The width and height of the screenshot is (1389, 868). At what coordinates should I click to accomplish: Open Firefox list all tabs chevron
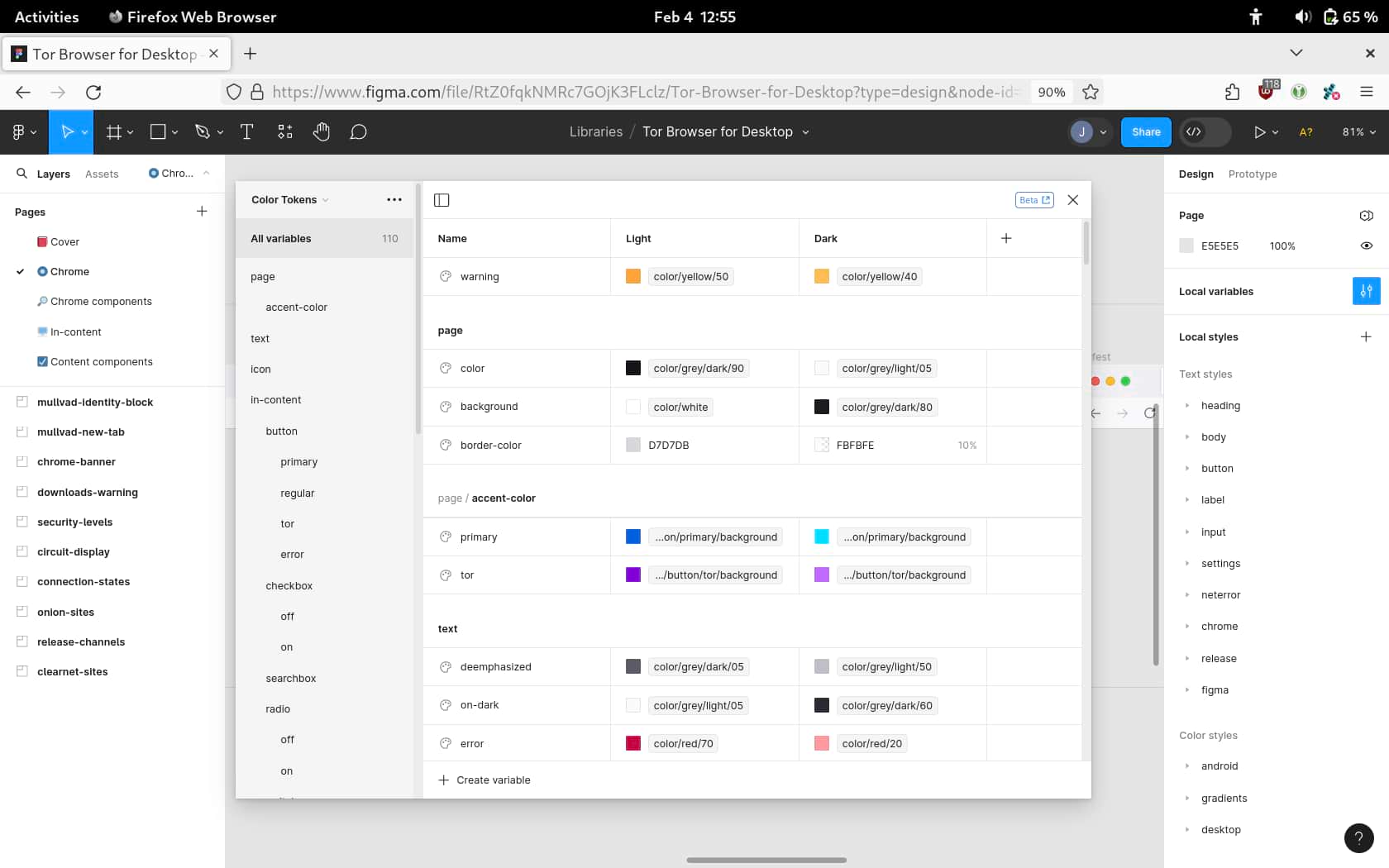click(x=1296, y=53)
